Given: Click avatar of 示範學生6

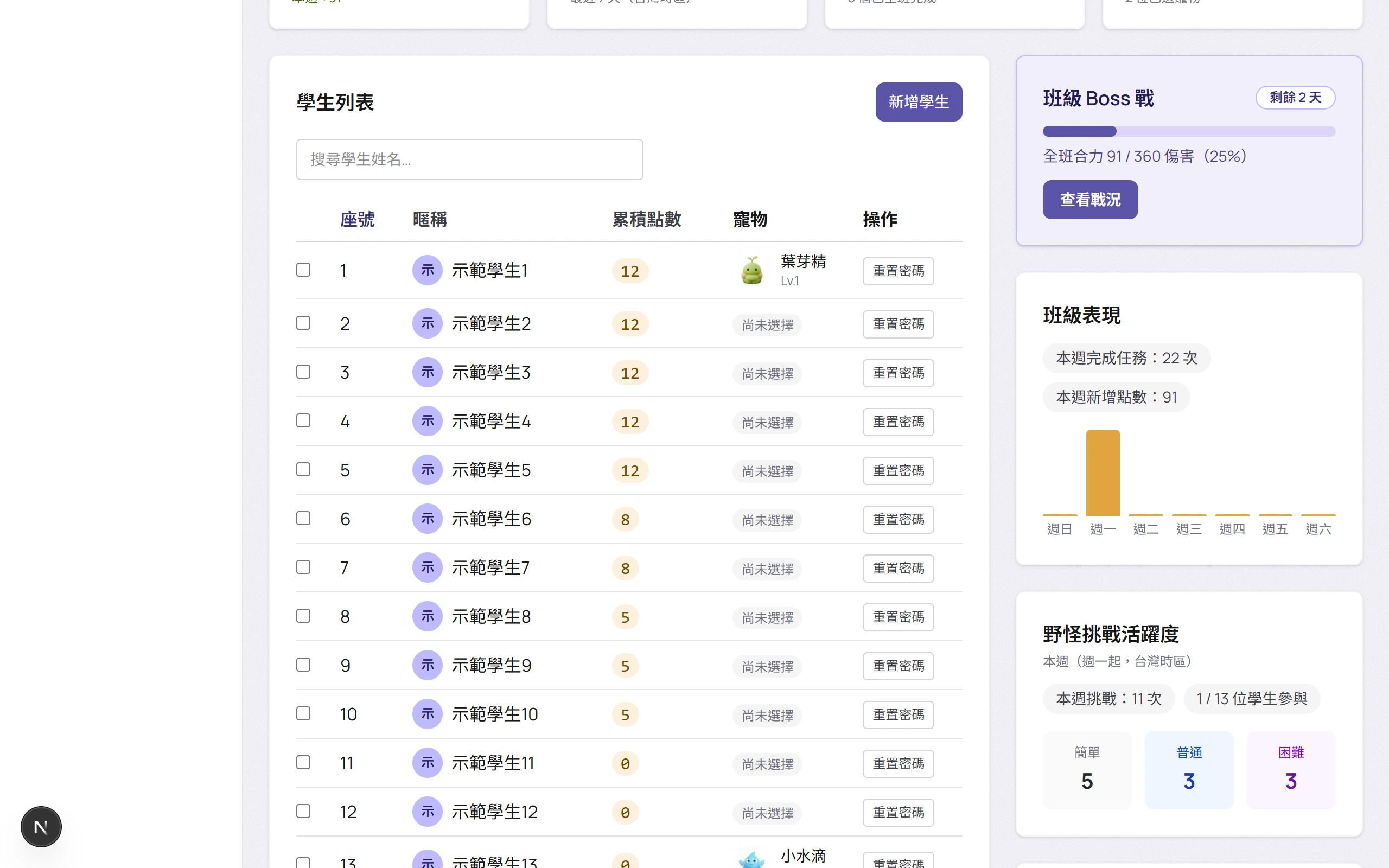Looking at the screenshot, I should click(427, 519).
